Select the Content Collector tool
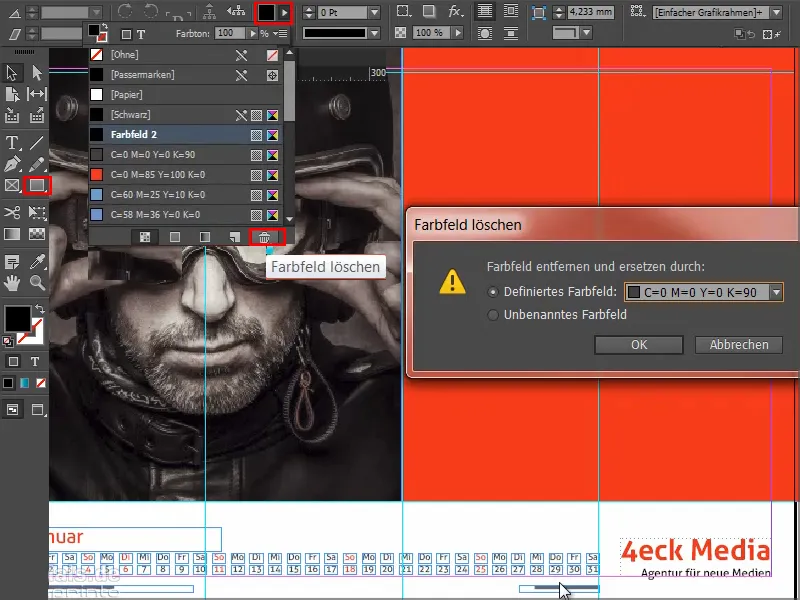This screenshot has width=800, height=600. (x=12, y=116)
